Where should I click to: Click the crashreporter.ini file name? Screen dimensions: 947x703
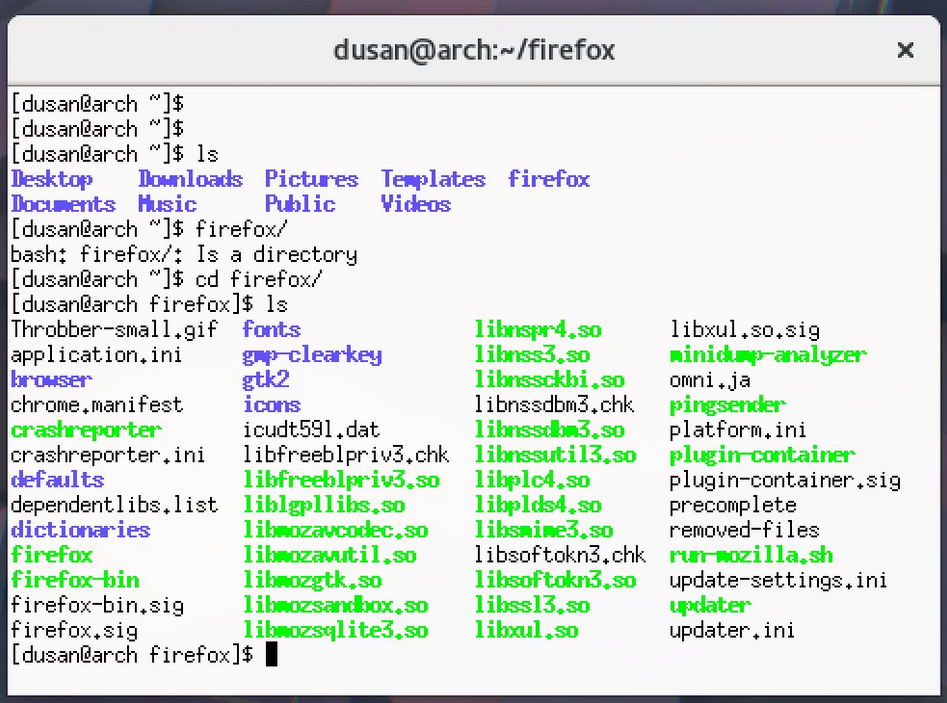click(x=108, y=455)
